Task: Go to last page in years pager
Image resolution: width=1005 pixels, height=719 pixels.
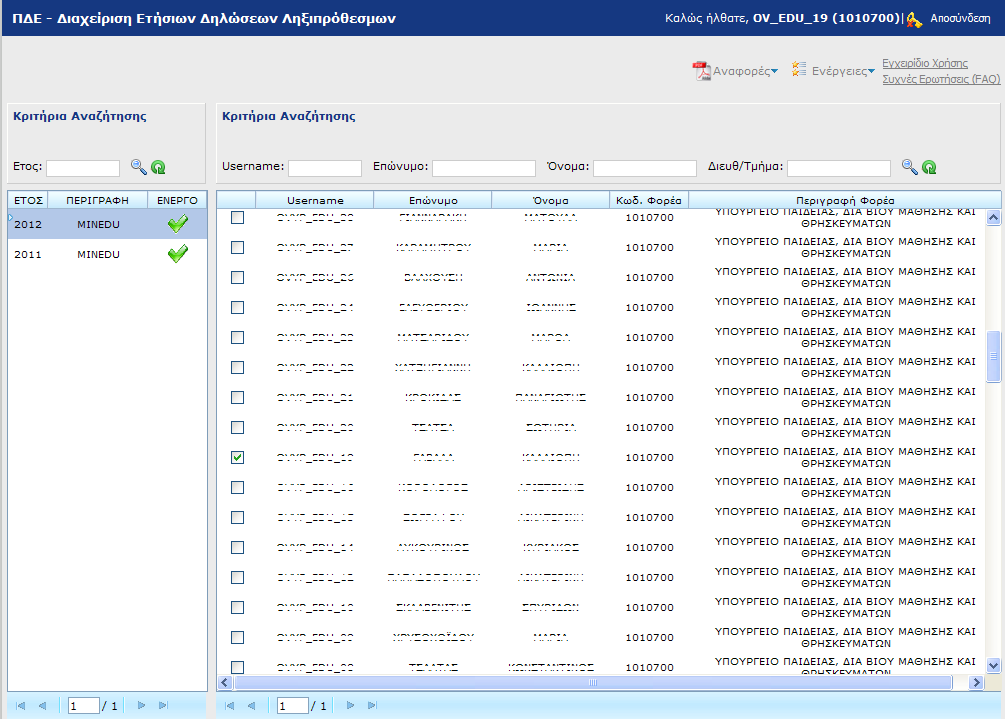Action: [x=163, y=706]
